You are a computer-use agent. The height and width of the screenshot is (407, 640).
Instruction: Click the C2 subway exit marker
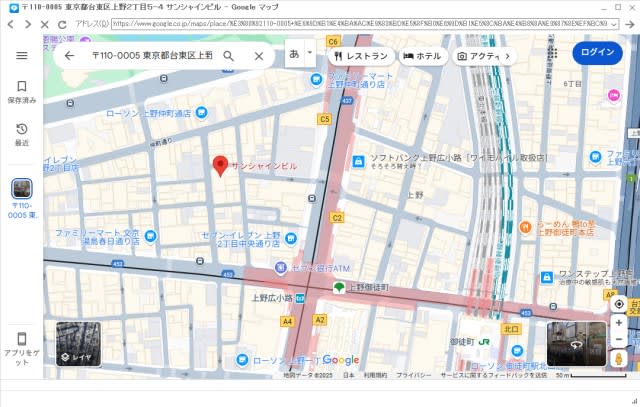pyautogui.click(x=337, y=218)
